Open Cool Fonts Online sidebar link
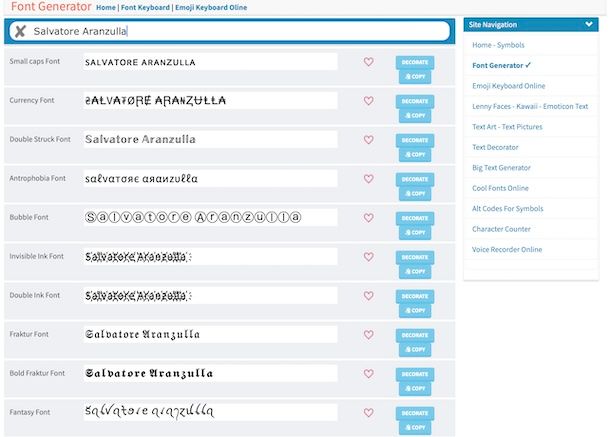This screenshot has width=610, height=437. (x=500, y=188)
